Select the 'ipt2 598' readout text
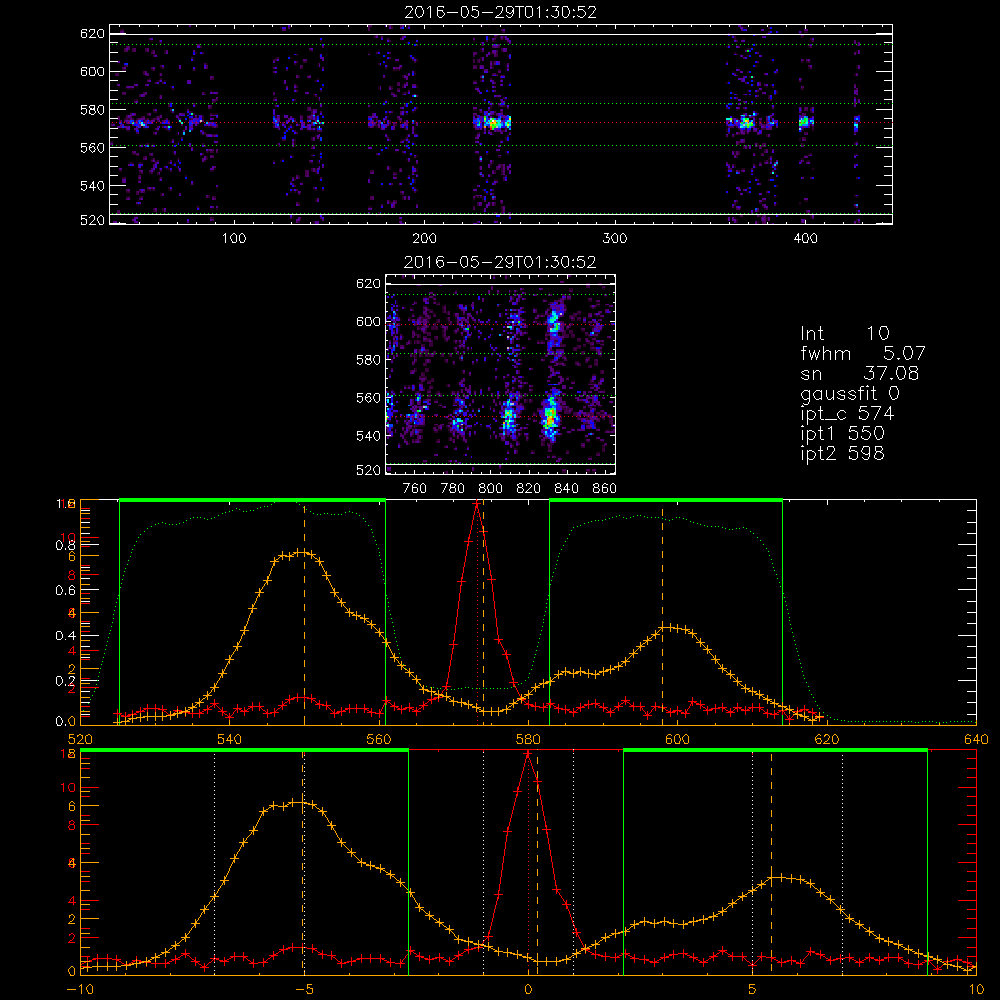1000x1000 pixels. (842, 453)
